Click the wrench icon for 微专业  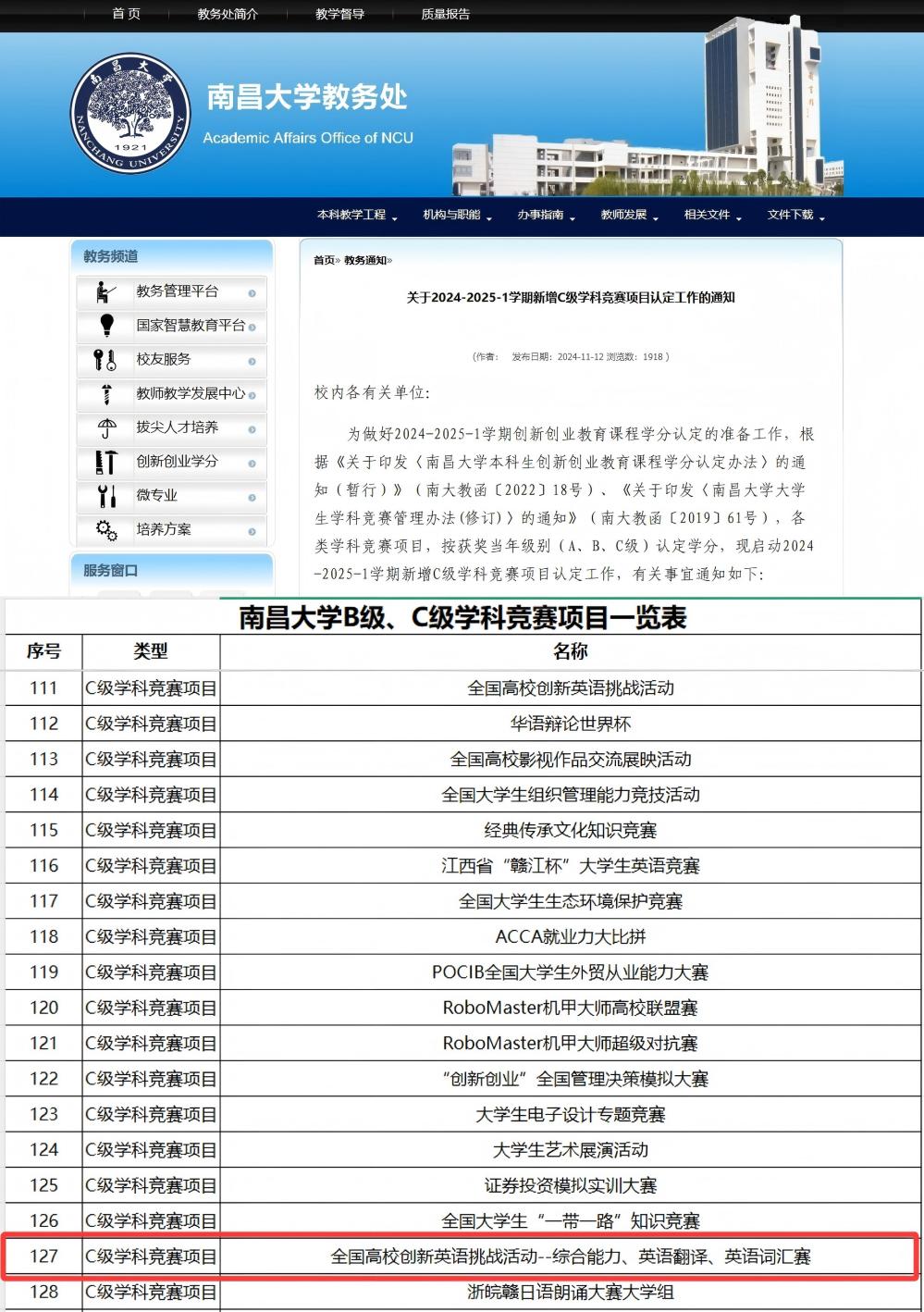(x=106, y=496)
